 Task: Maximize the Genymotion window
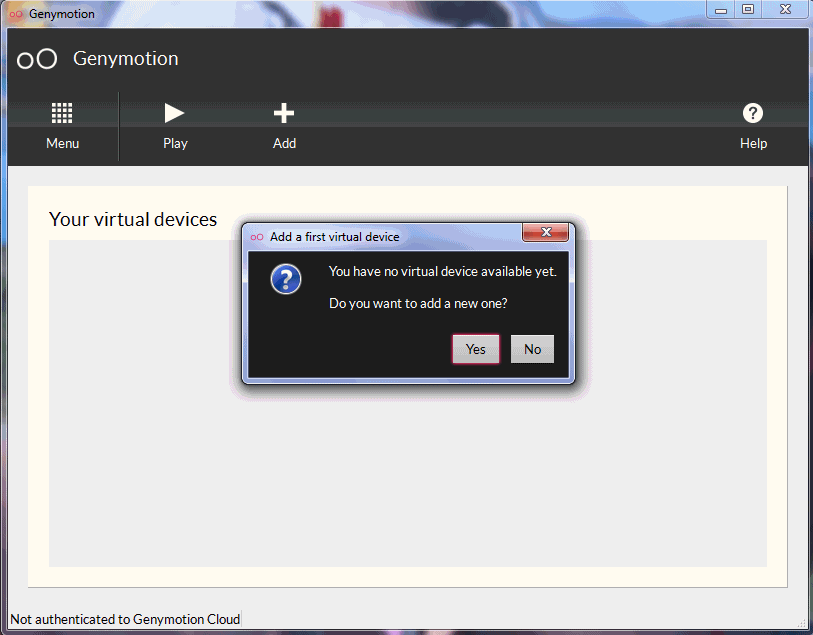[x=748, y=9]
